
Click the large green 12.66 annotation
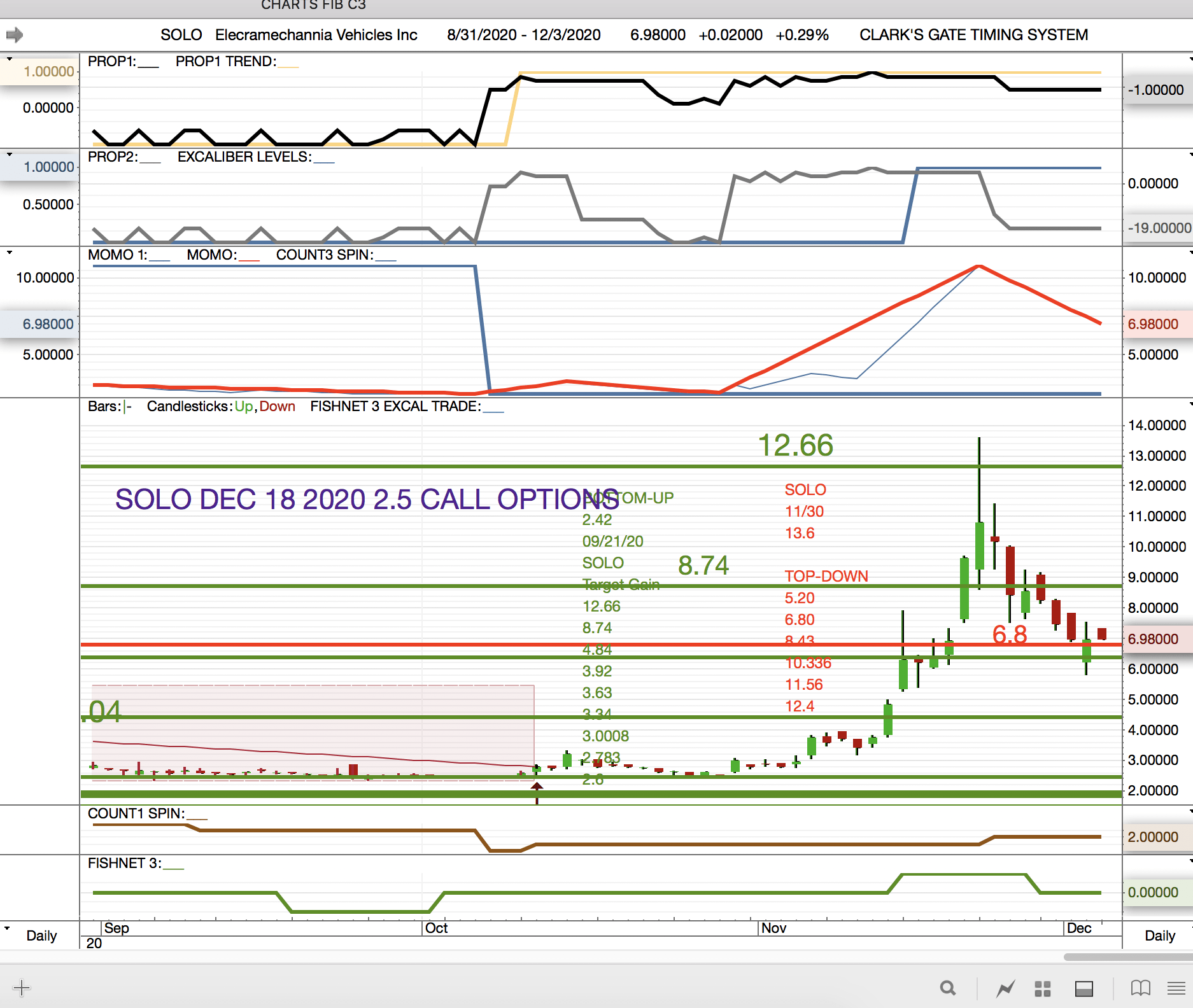[796, 445]
